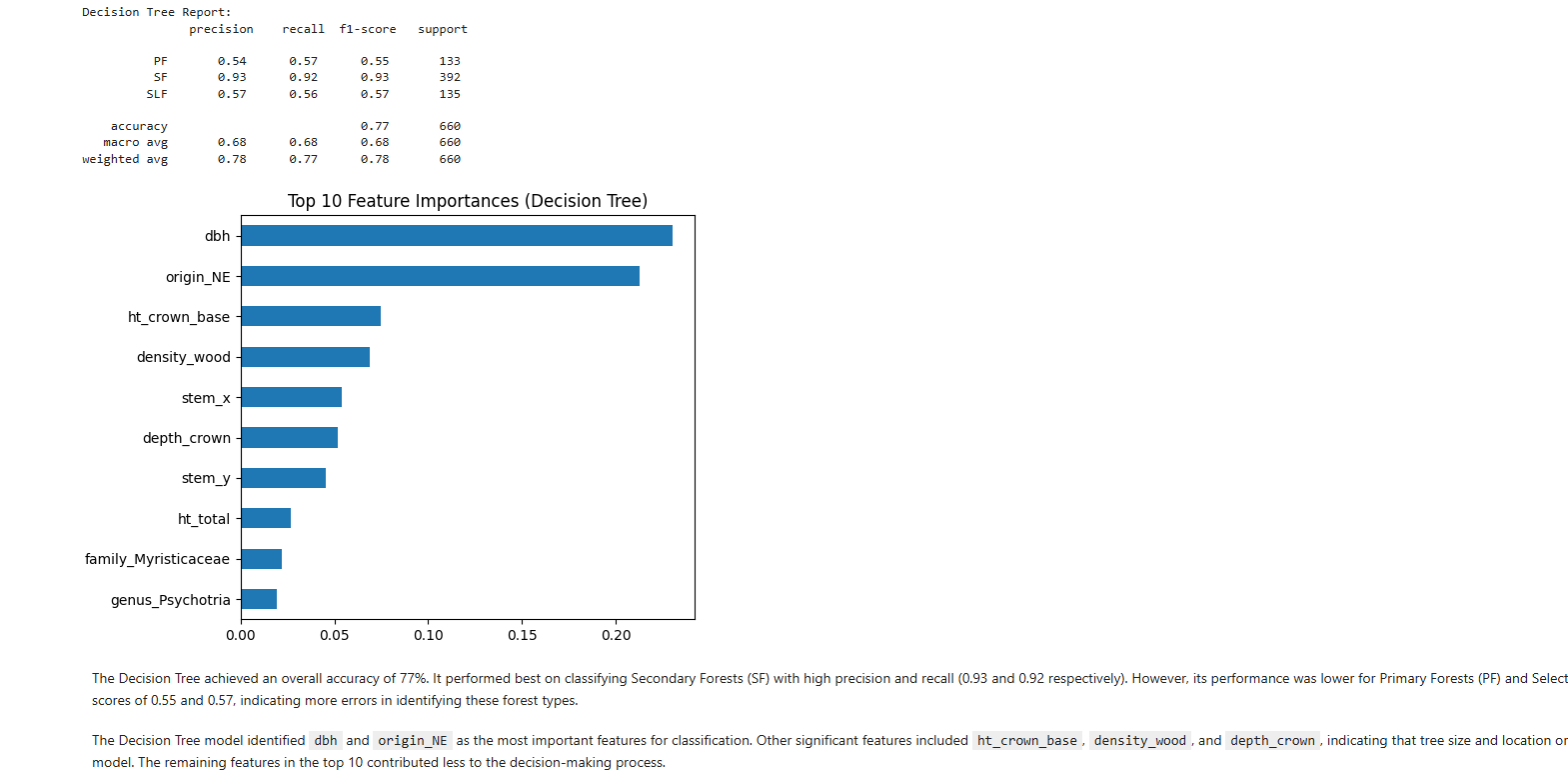Click the 'support' column header in report
The width and height of the screenshot is (1568, 781).
[x=442, y=29]
